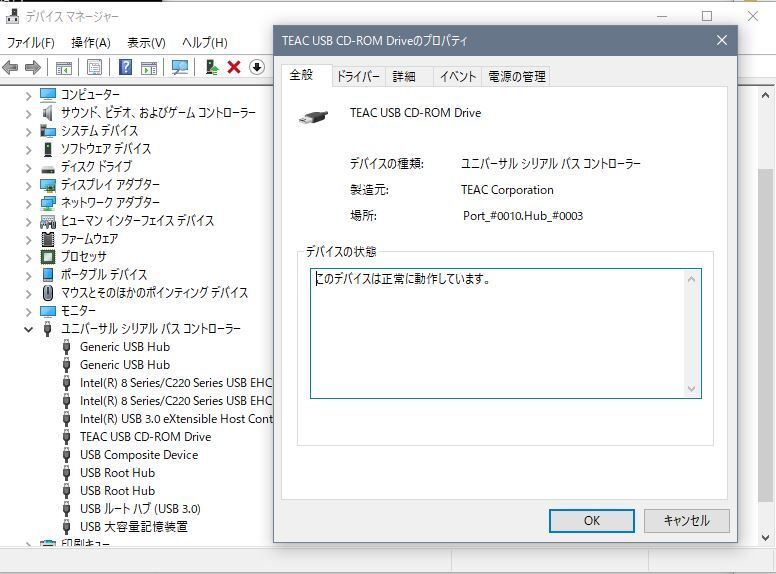Open the ファイル(F) menu
The image size is (776, 574).
(31, 43)
